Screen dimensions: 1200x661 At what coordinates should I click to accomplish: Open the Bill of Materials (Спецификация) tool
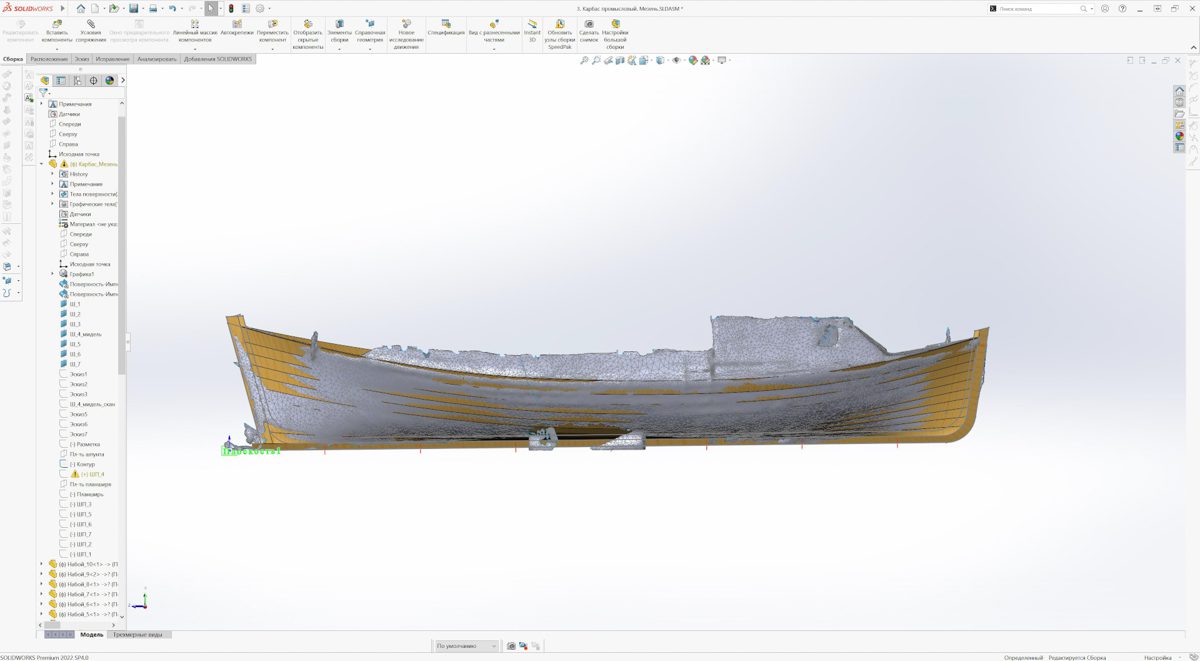pos(446,32)
